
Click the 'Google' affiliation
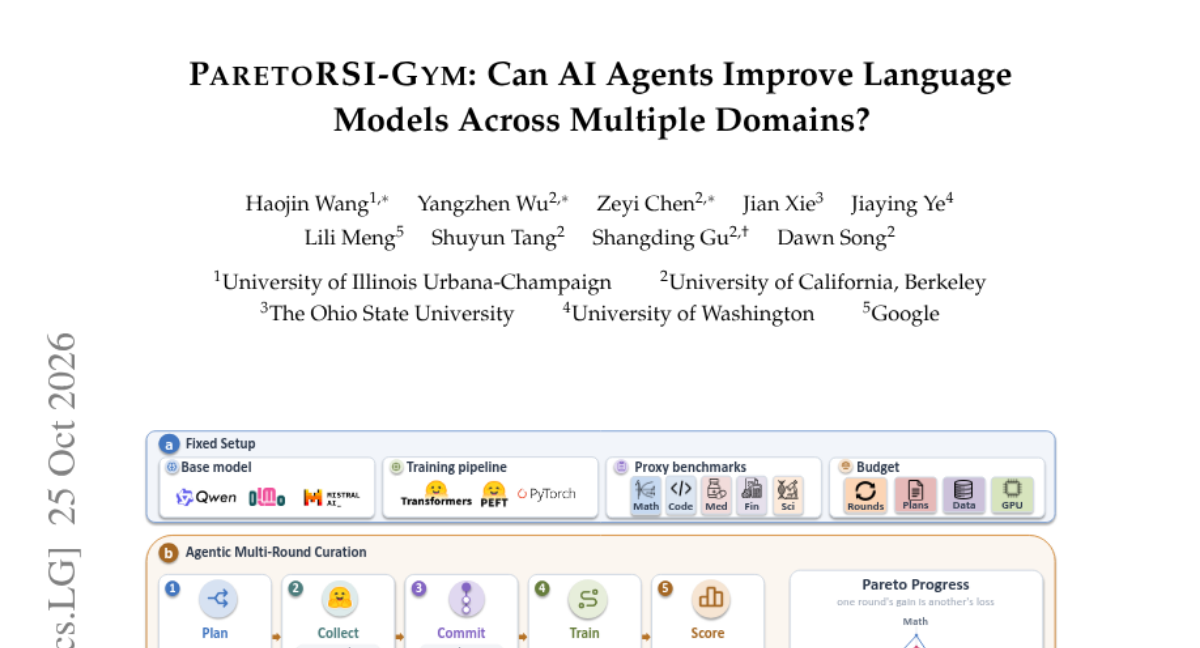coord(906,314)
